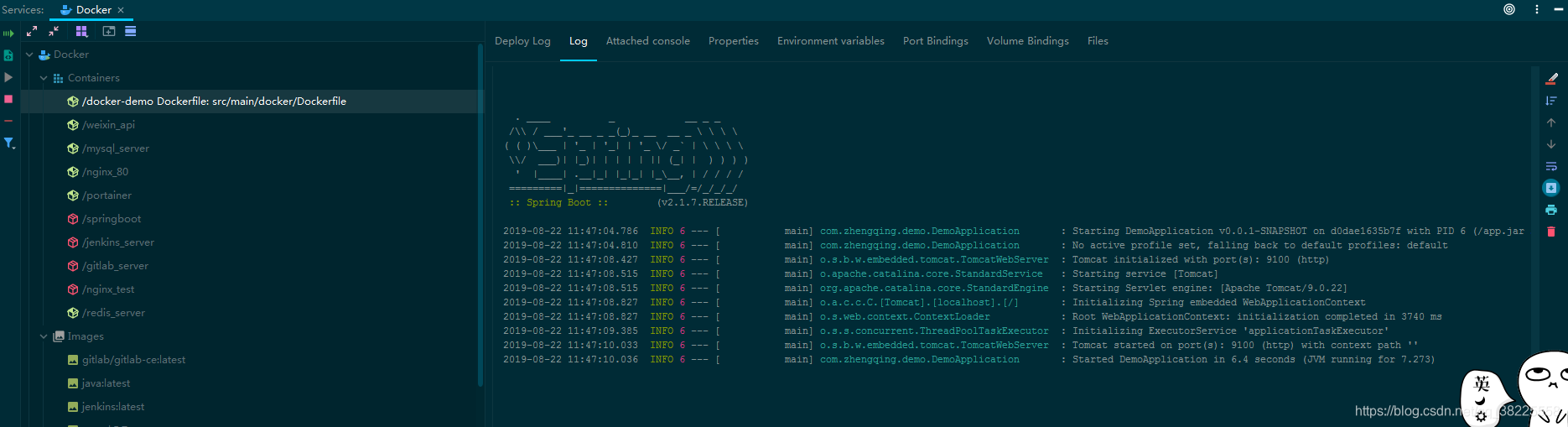Open the Attached console tab
This screenshot has width=1568, height=427.
coord(648,41)
